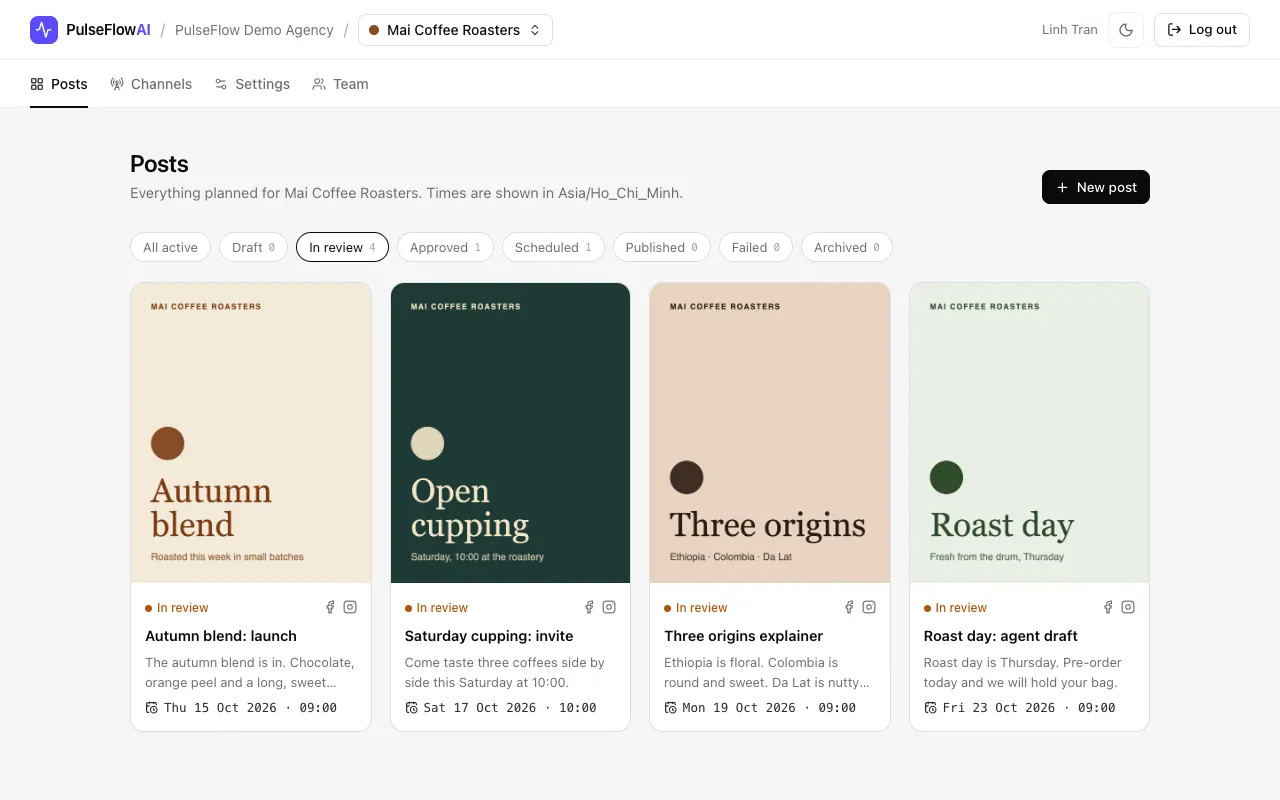Click the Saturday cupping: invite title
This screenshot has height=800, width=1280.
point(489,636)
